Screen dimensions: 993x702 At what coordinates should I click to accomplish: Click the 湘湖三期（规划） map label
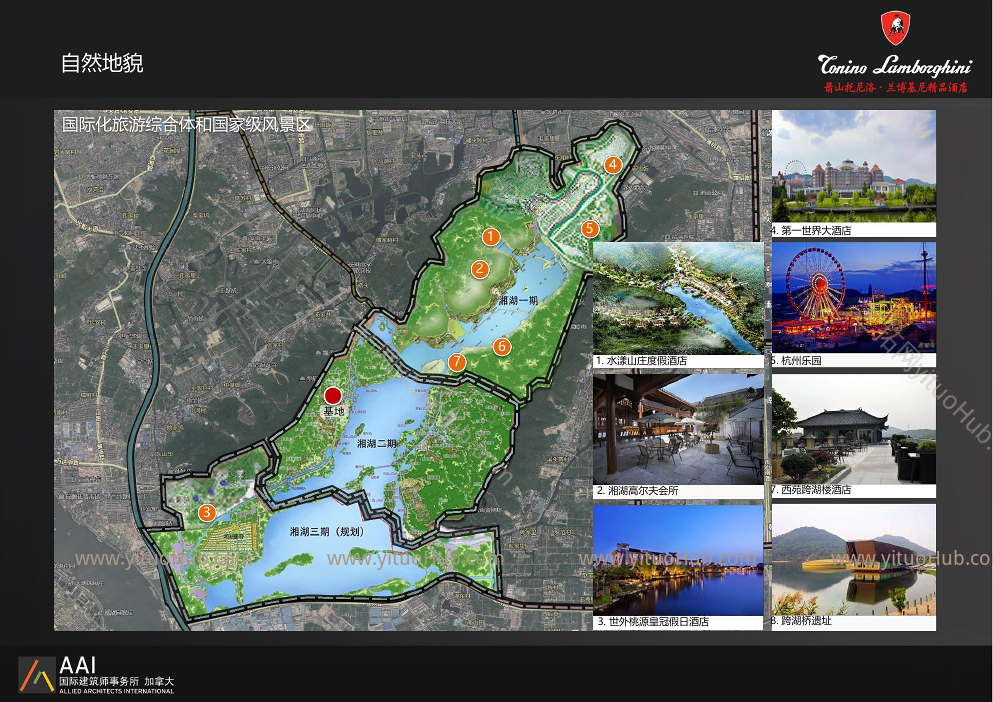[x=327, y=532]
